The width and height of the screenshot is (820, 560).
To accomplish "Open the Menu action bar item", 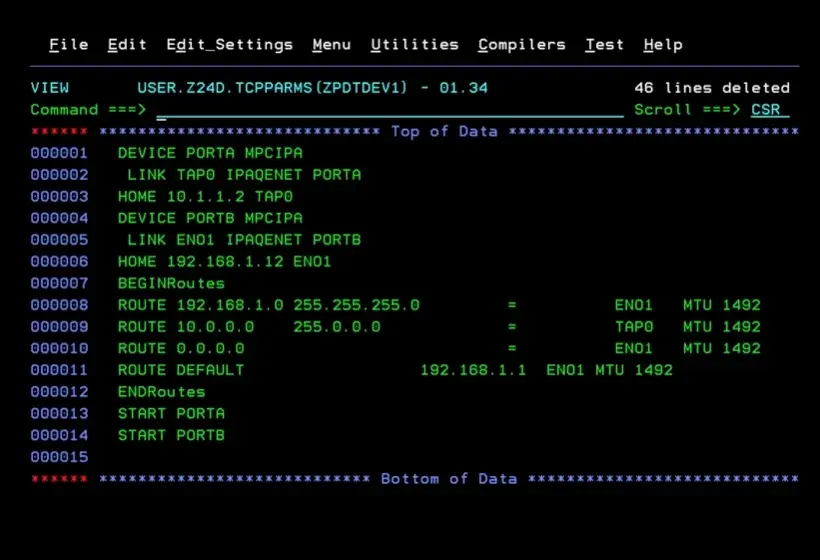I will click(x=332, y=45).
